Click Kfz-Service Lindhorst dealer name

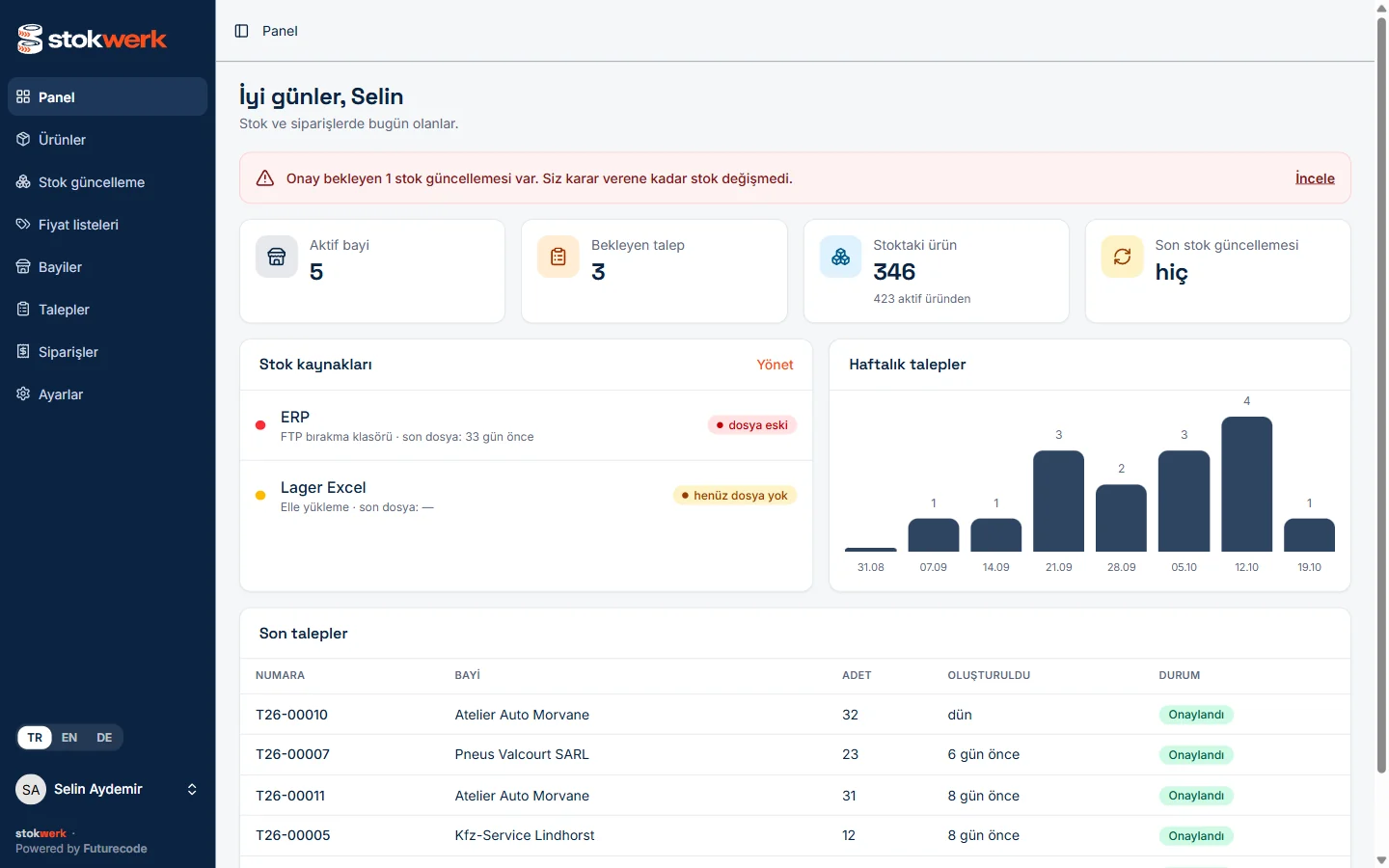[525, 835]
